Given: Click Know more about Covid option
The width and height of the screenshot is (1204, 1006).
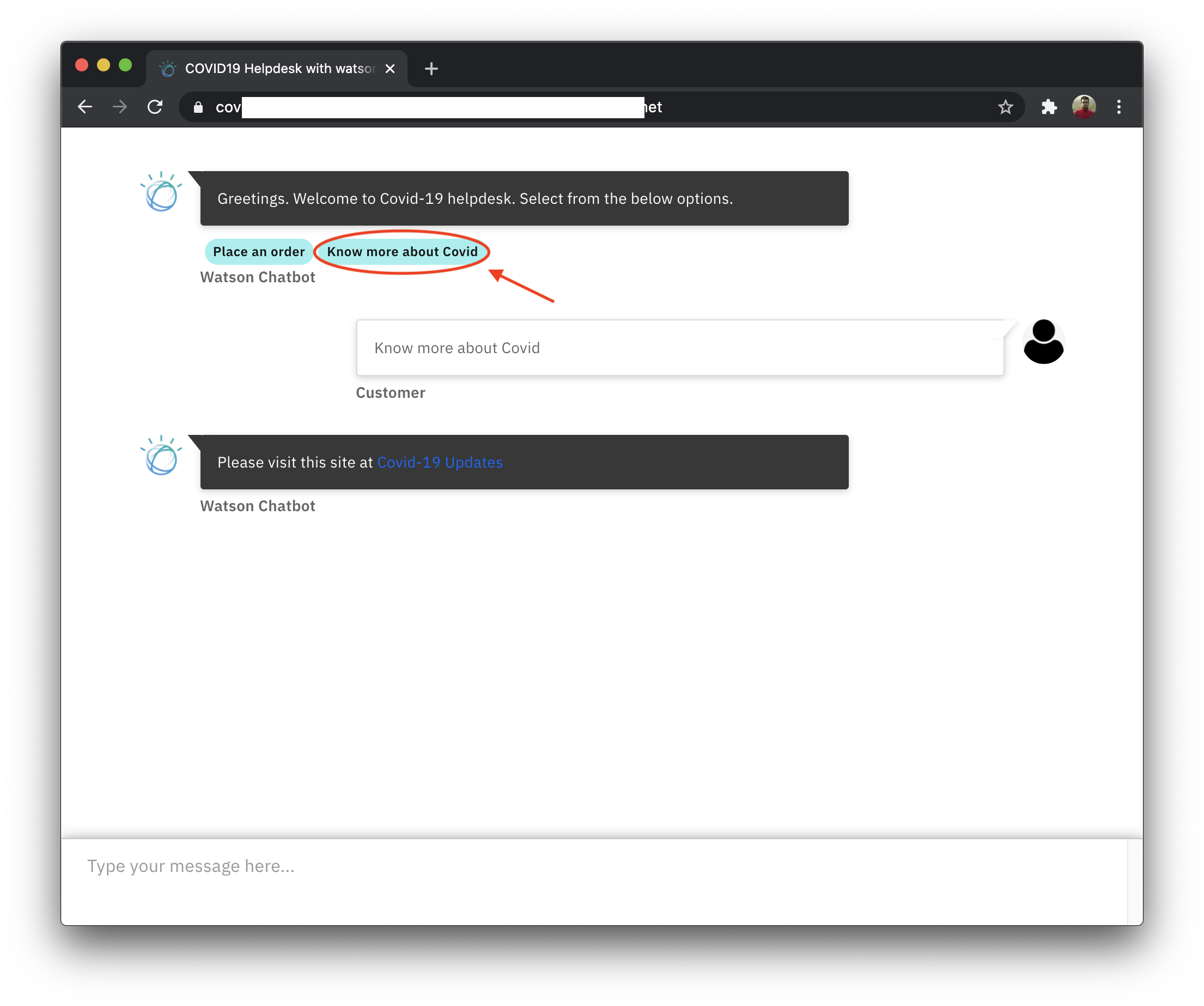Looking at the screenshot, I should (402, 252).
